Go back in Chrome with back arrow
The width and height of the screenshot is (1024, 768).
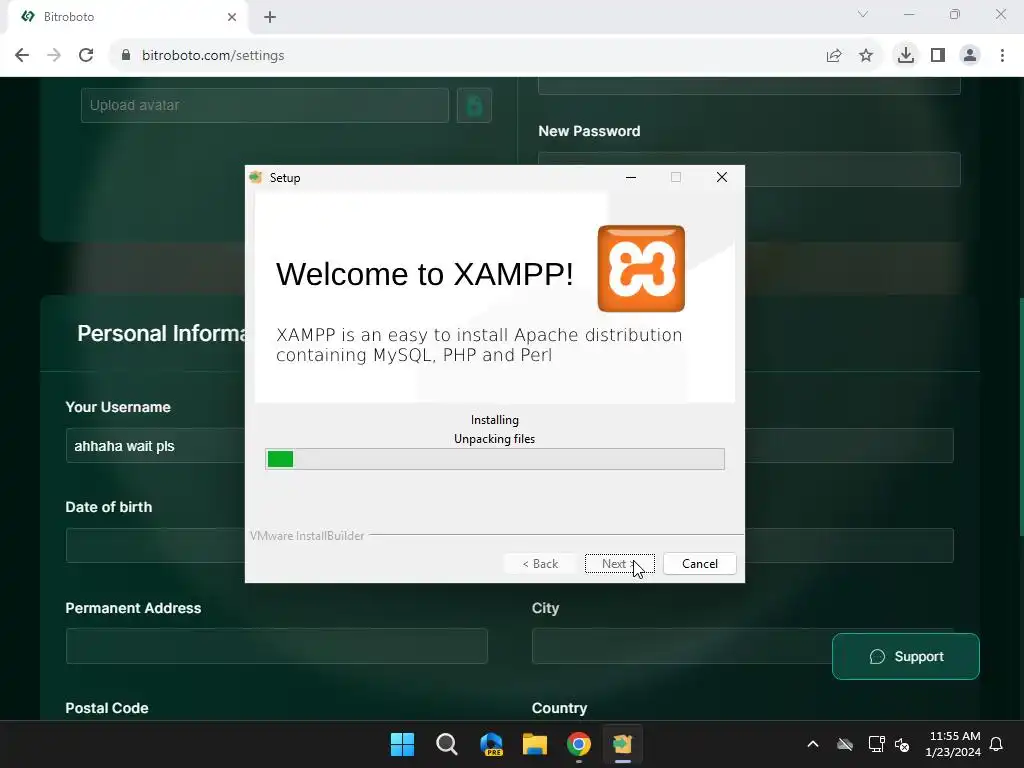22,56
